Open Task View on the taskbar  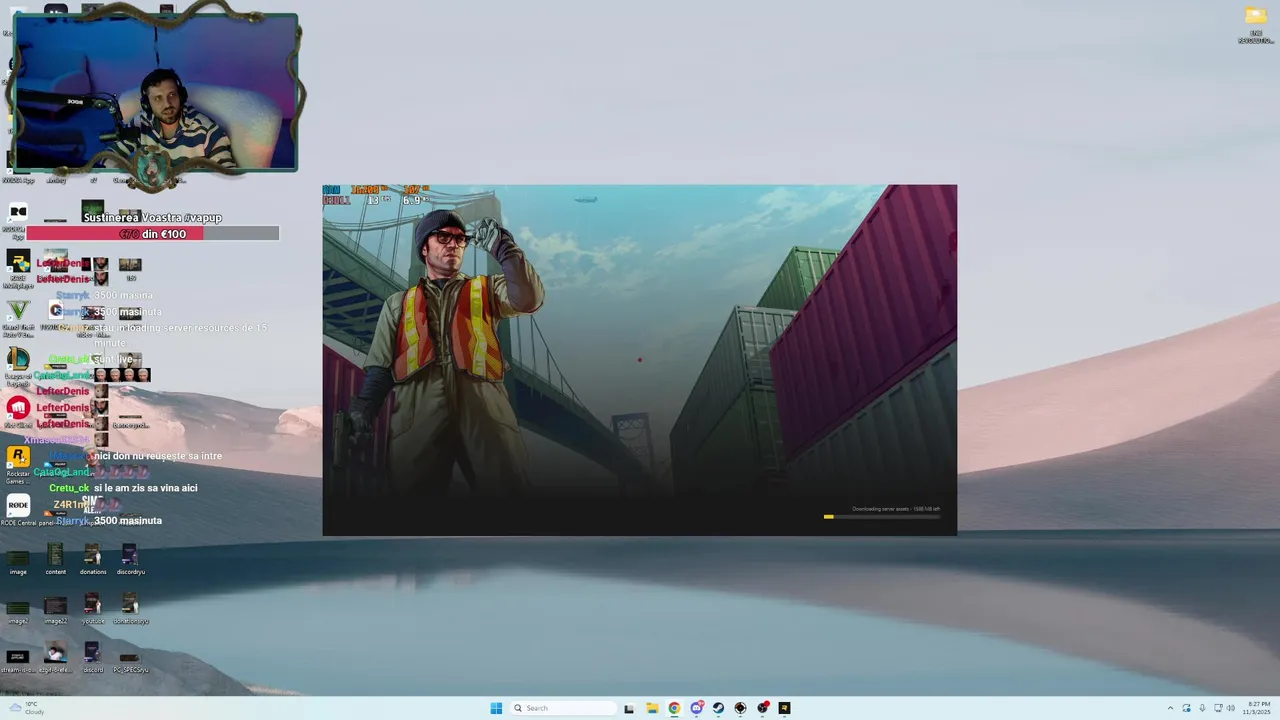point(629,708)
